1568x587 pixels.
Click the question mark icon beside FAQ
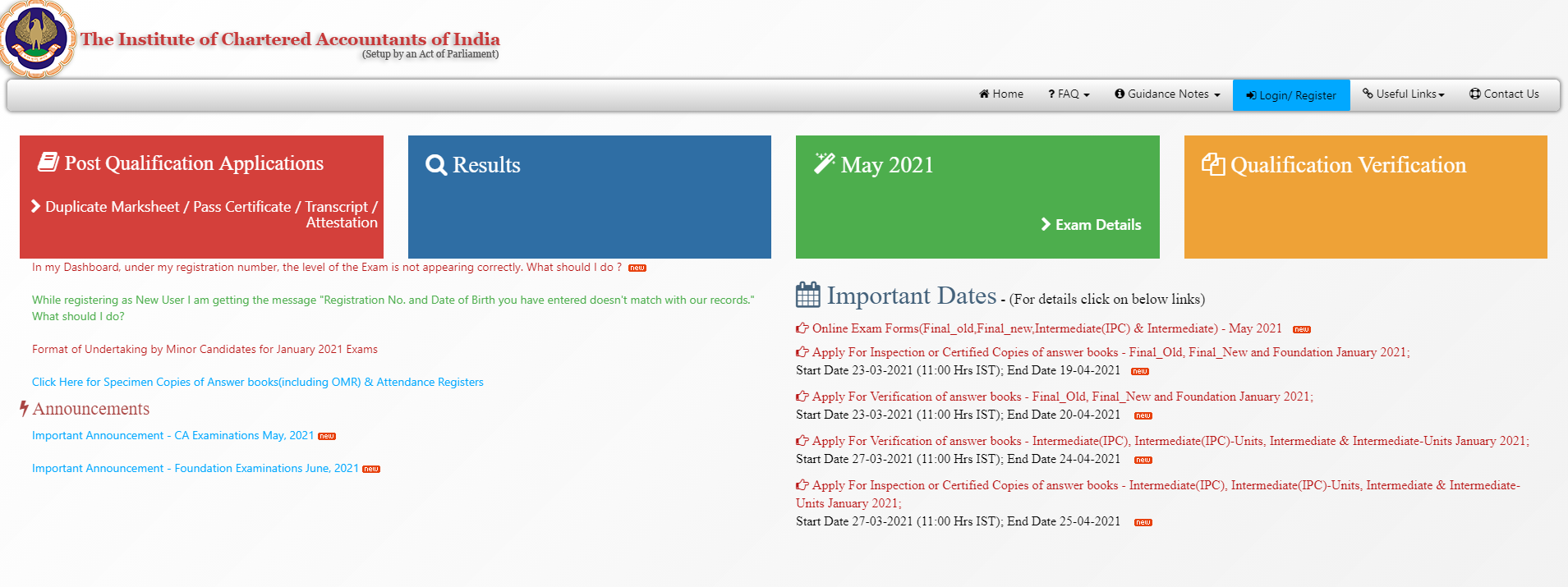pyautogui.click(x=1051, y=94)
